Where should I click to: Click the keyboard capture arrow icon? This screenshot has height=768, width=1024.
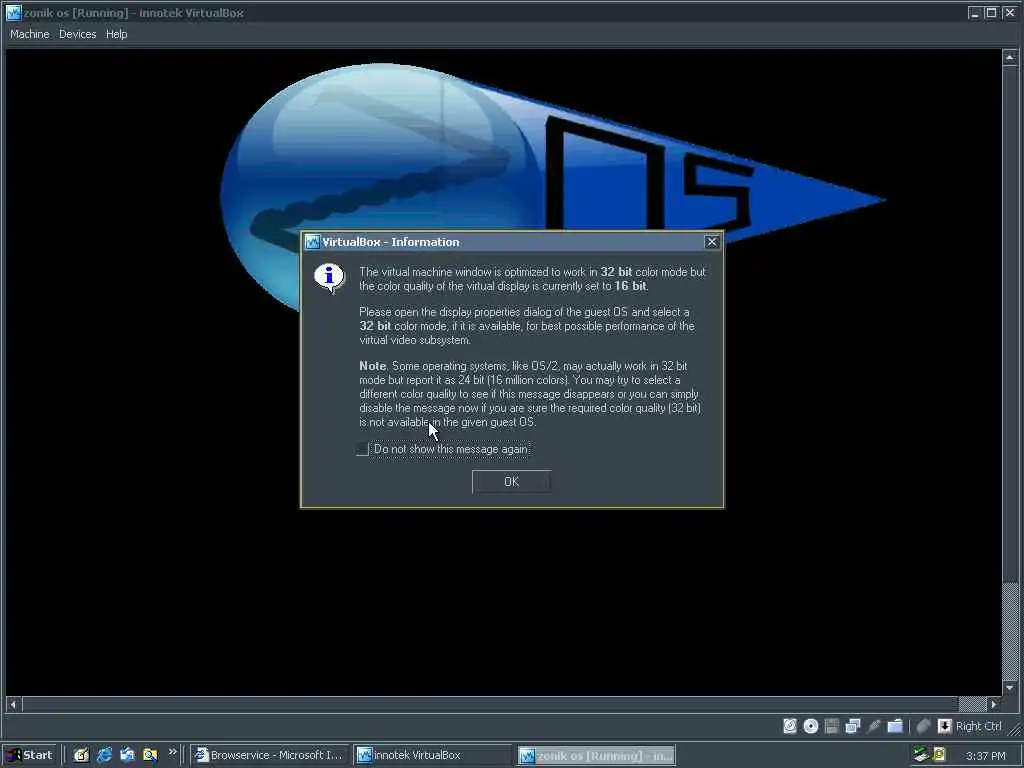click(x=944, y=726)
